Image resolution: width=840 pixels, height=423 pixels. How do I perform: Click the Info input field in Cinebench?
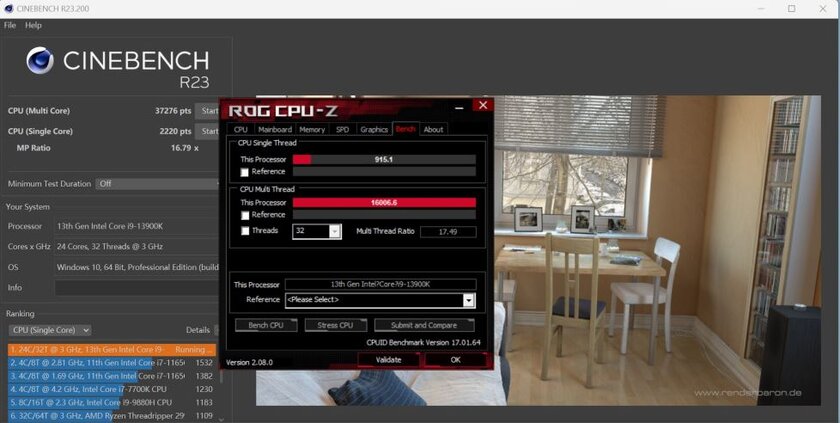pos(137,288)
